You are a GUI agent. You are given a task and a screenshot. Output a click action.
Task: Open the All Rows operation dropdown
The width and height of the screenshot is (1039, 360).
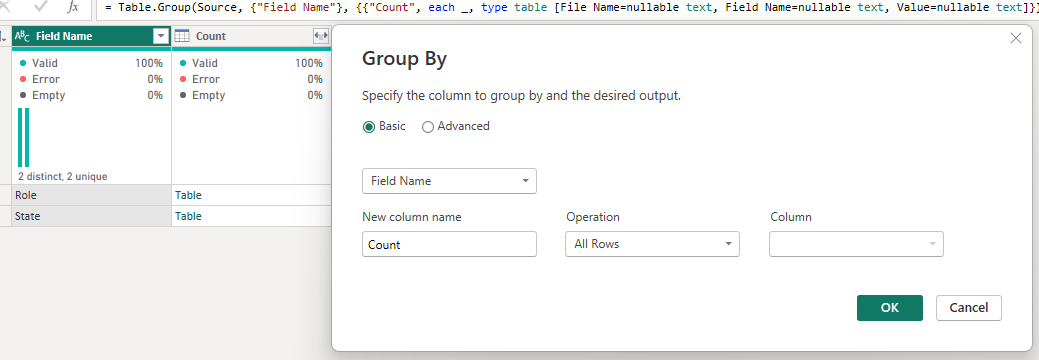pos(652,244)
